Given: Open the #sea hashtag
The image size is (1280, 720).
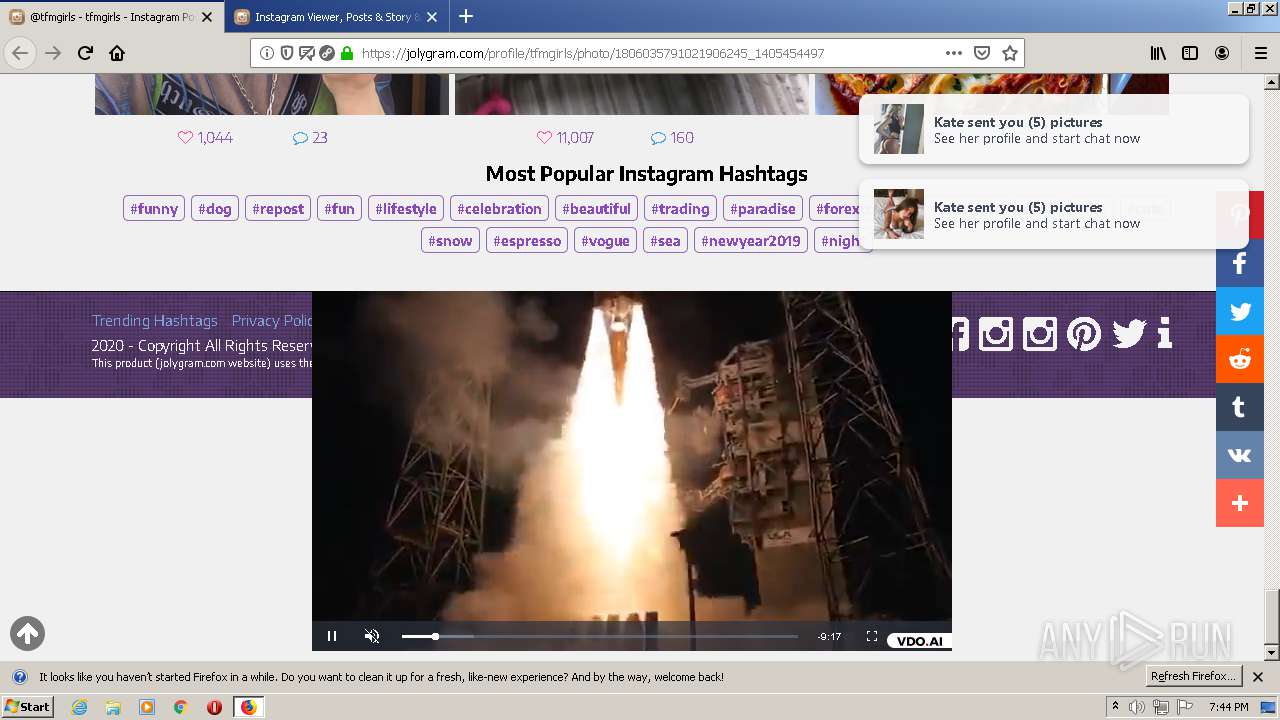Looking at the screenshot, I should point(665,241).
